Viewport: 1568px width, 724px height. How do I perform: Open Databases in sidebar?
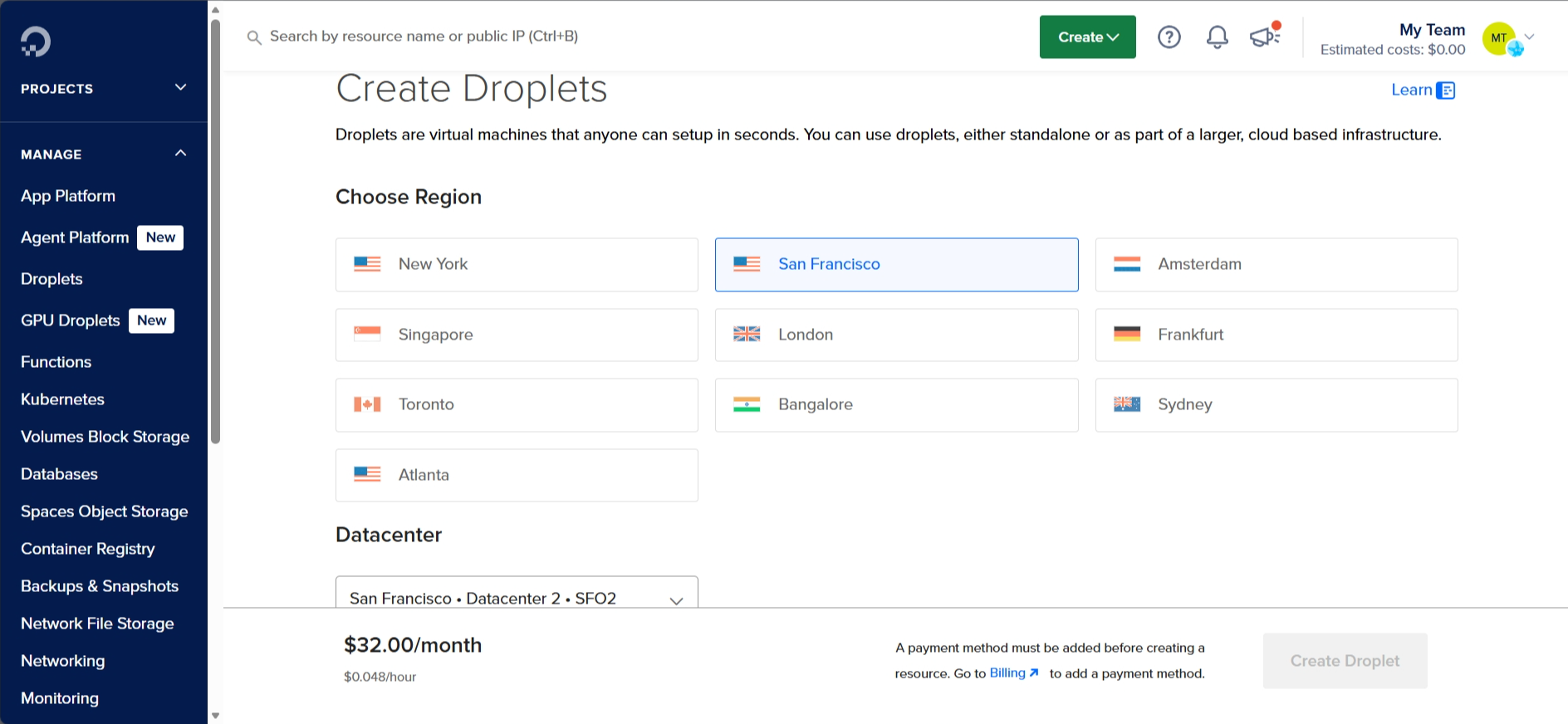pyautogui.click(x=59, y=474)
